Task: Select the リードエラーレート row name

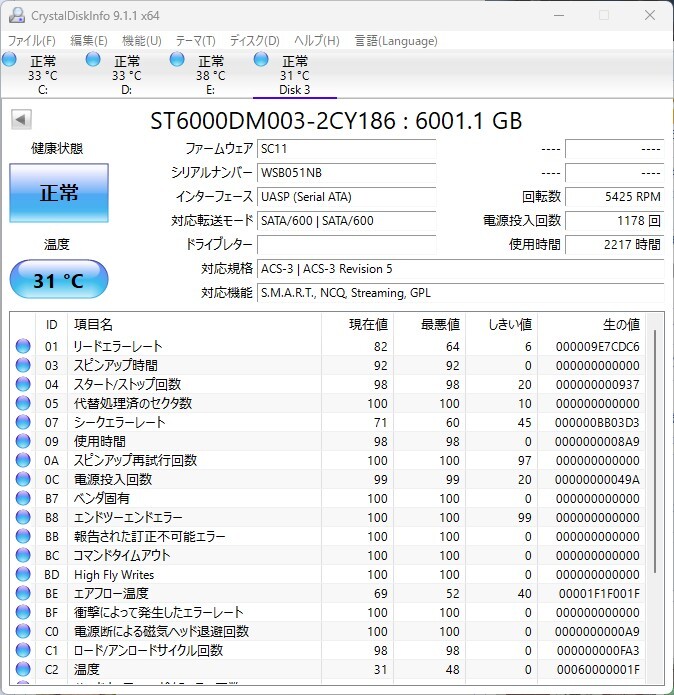Action: 118,346
